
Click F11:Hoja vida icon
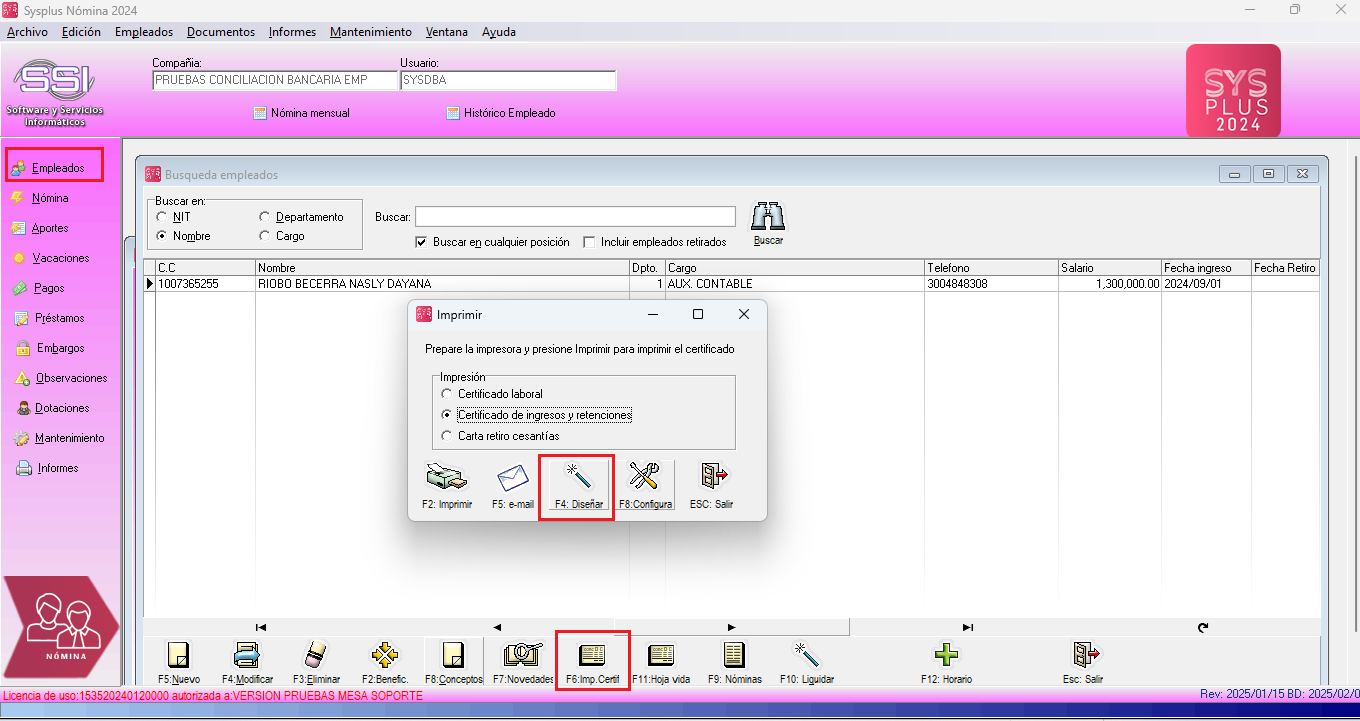pos(661,662)
